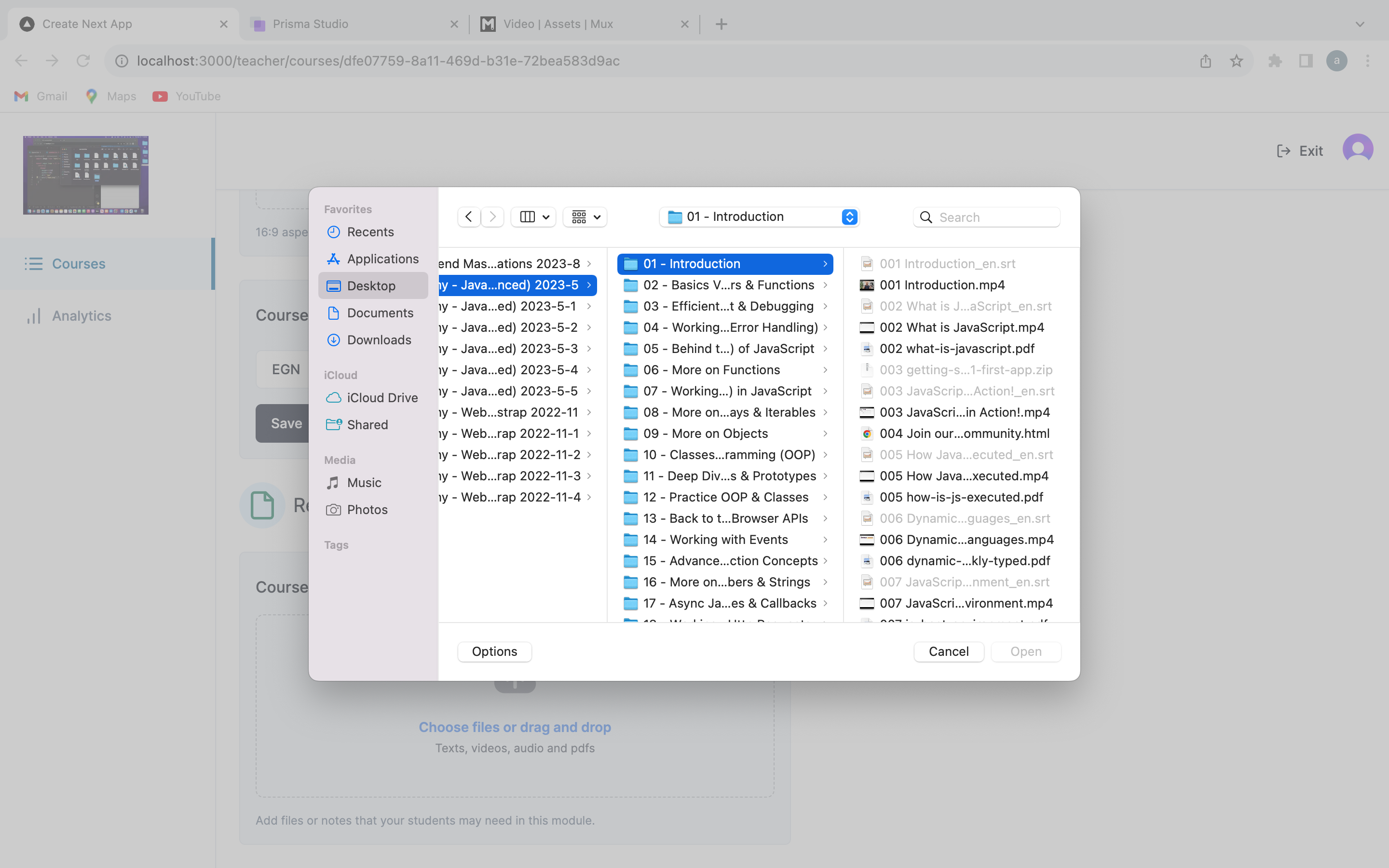Image resolution: width=1389 pixels, height=868 pixels.
Task: Click the file dialog back arrow
Action: click(469, 217)
